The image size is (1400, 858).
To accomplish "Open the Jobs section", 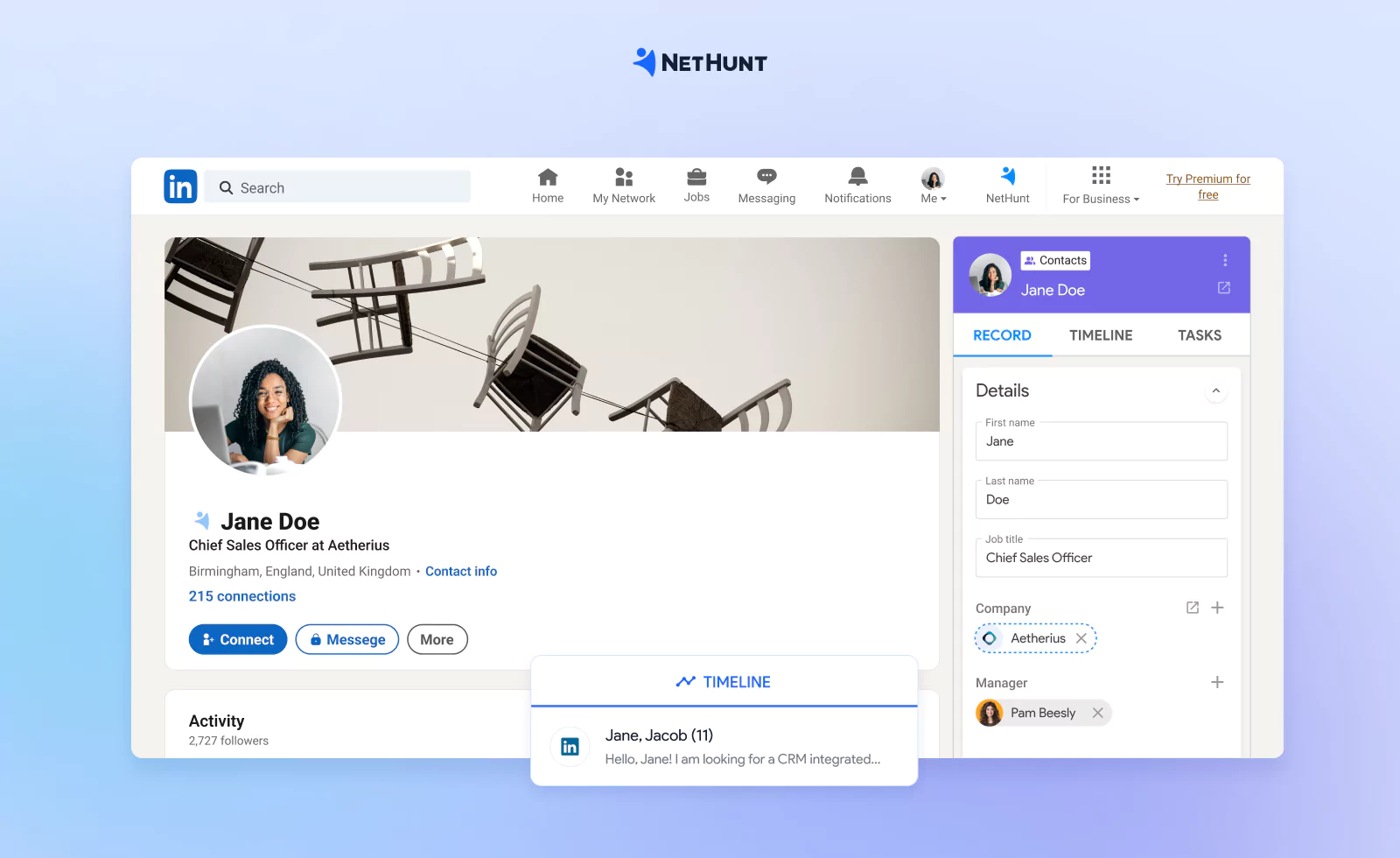I will [x=696, y=184].
